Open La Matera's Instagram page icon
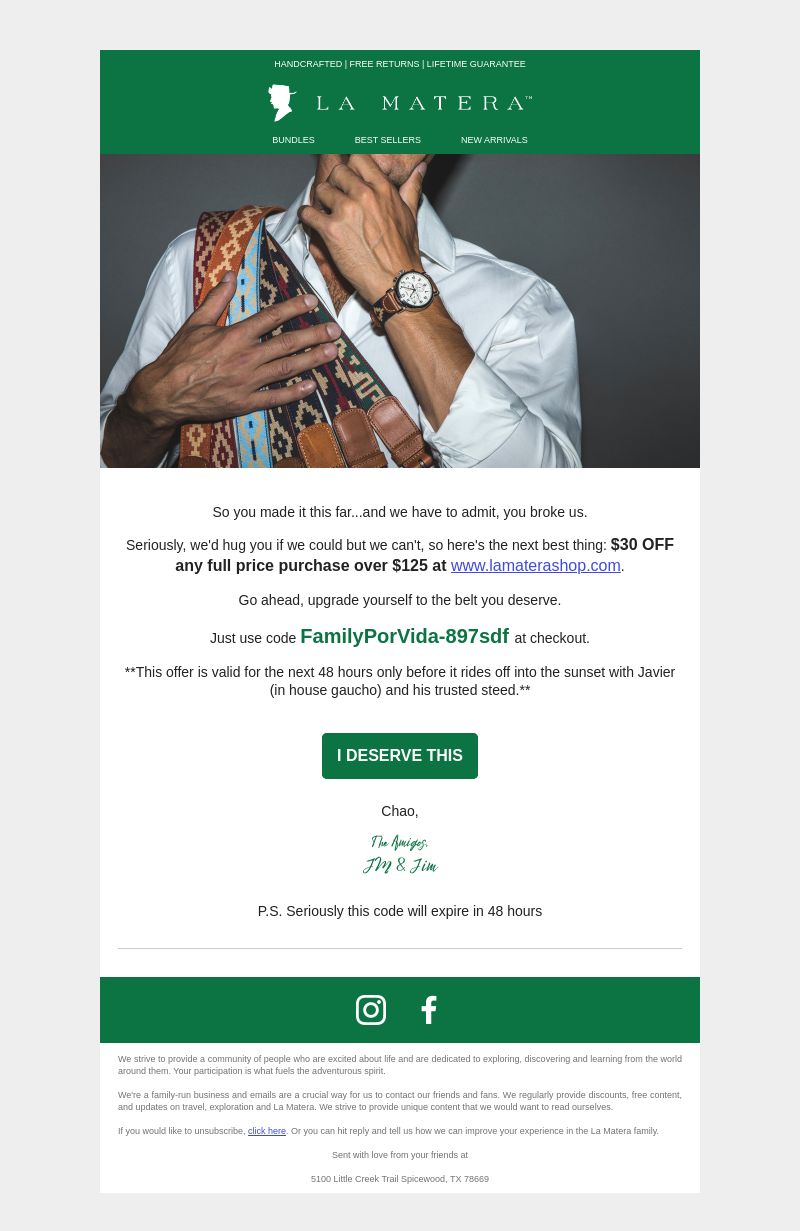Image resolution: width=800 pixels, height=1231 pixels. point(371,1010)
